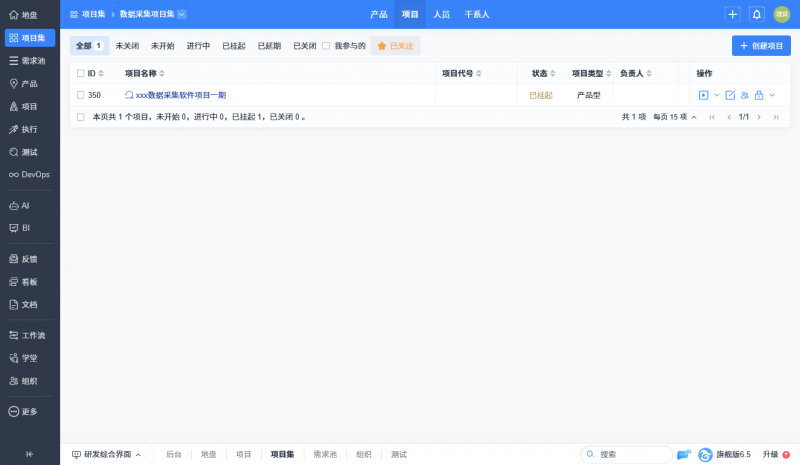Open 需求池 in the sidebar
Screen dimensions: 800x465
30,61
